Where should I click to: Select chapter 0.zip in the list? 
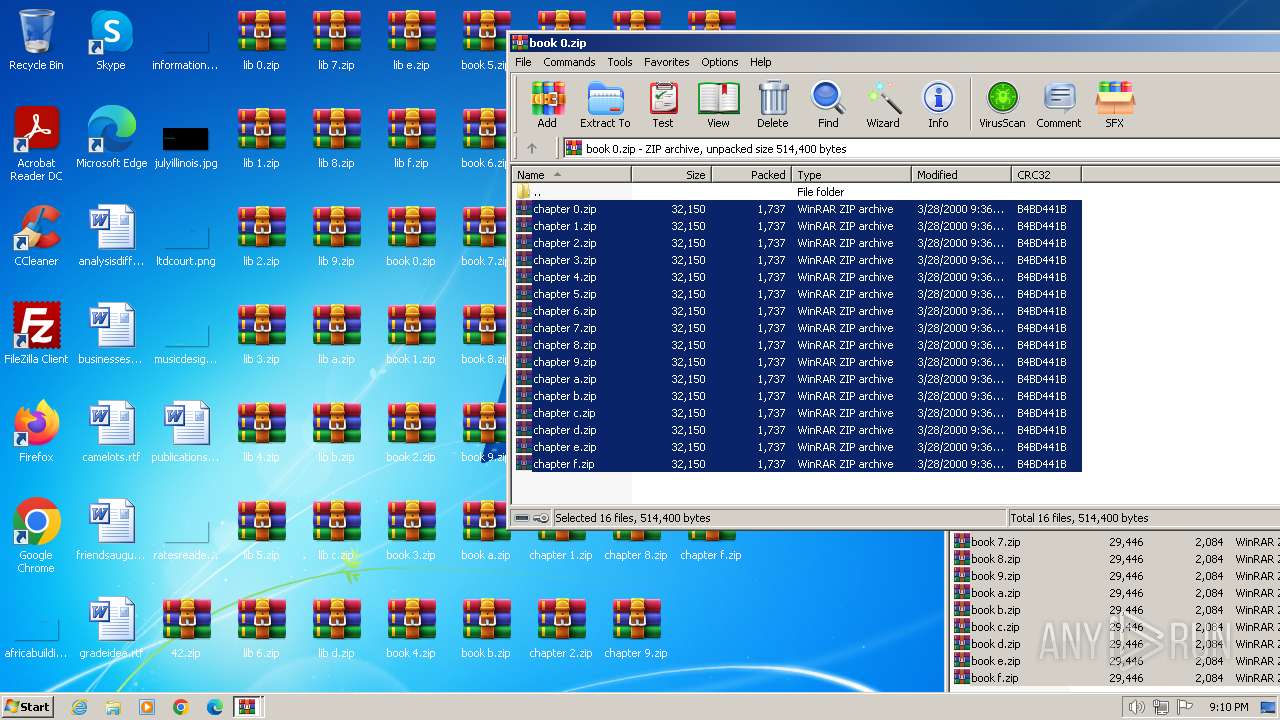(798, 209)
